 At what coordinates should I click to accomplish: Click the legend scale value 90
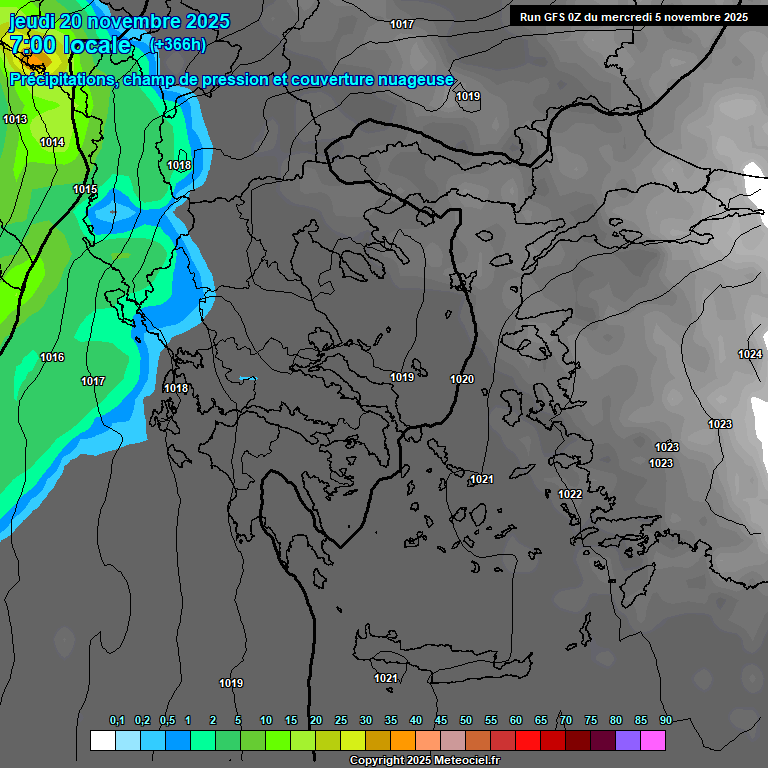[665, 720]
